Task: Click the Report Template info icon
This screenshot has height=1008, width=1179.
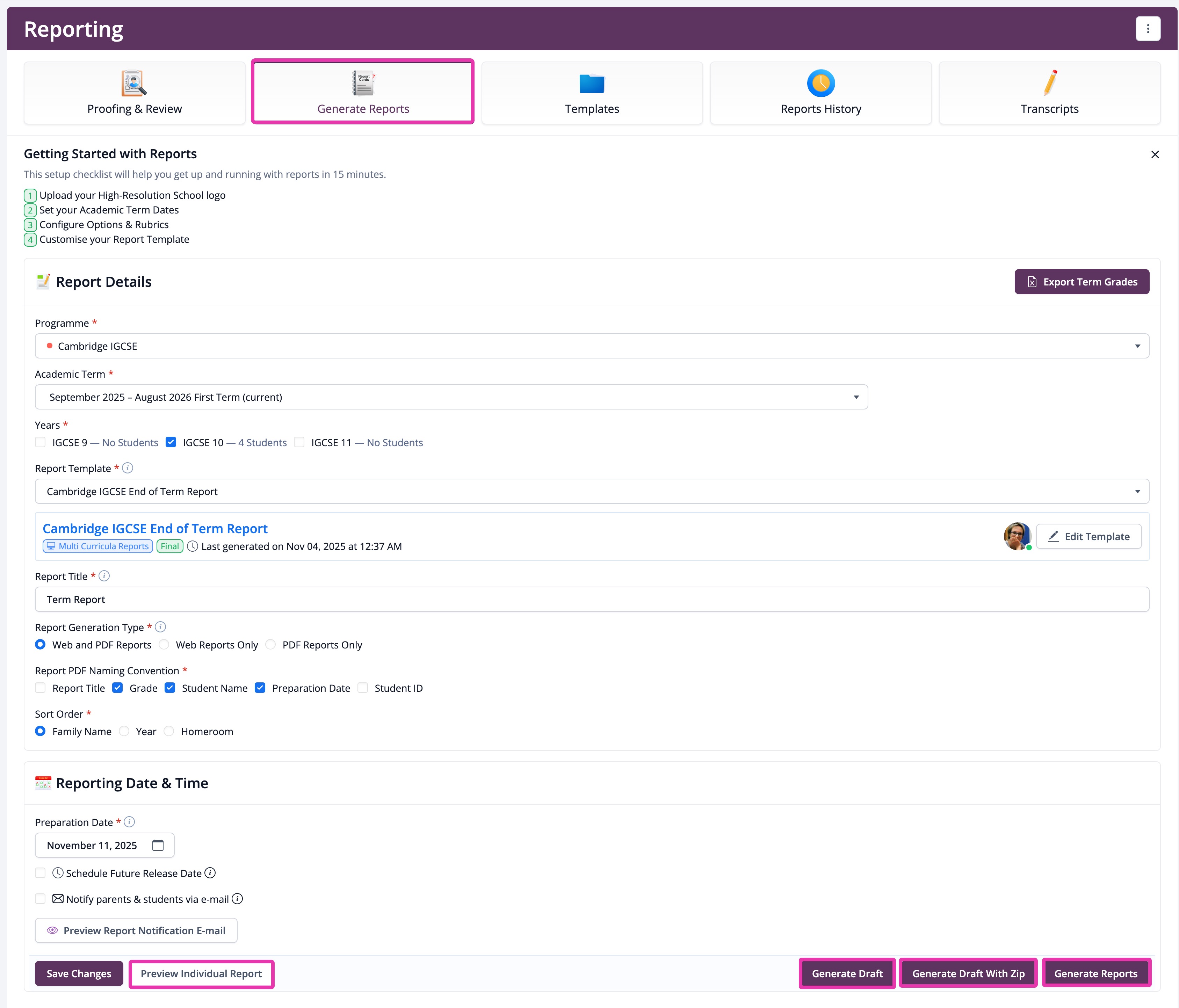Action: pos(128,468)
